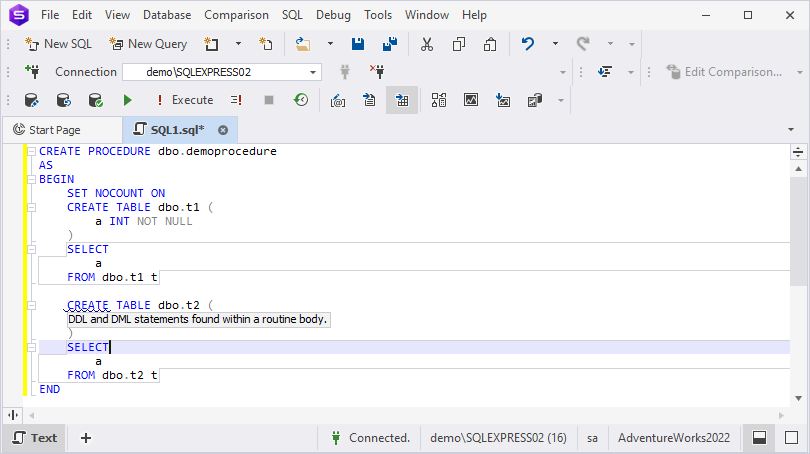This screenshot has height=454, width=810.
Task: Click the database refresh icon
Action: (64, 100)
